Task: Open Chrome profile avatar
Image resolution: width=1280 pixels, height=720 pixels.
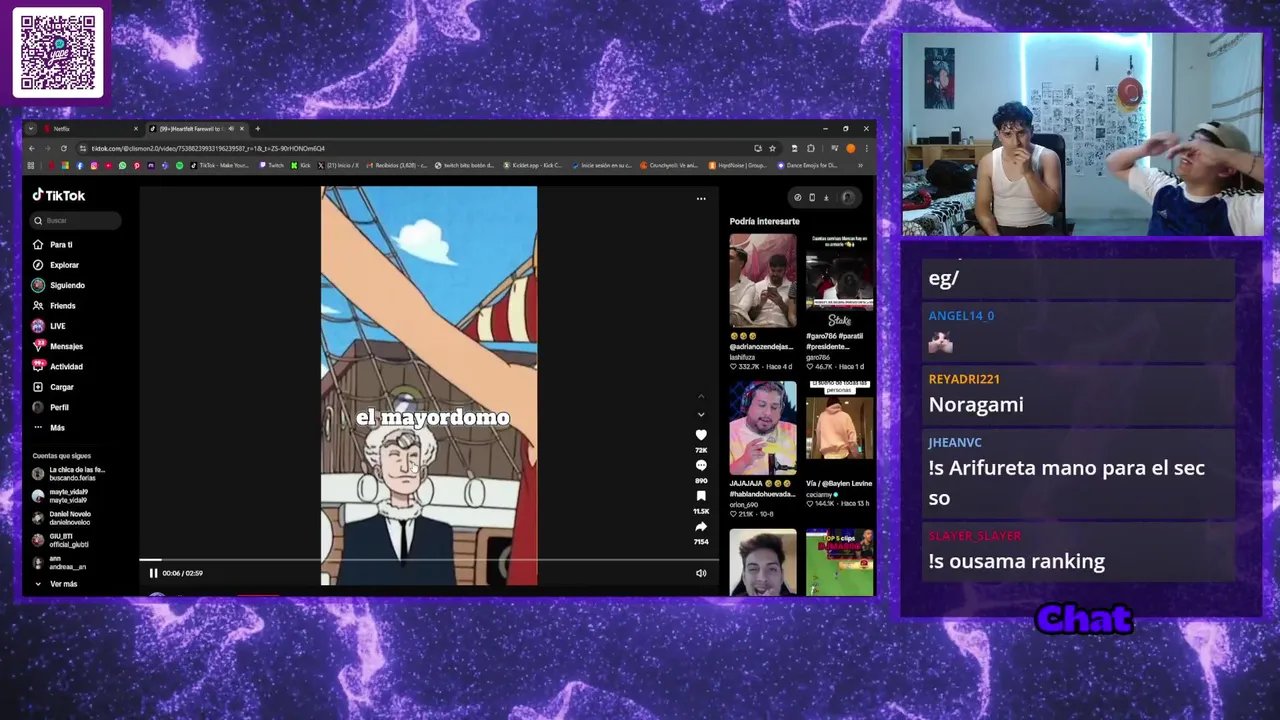Action: 850,148
